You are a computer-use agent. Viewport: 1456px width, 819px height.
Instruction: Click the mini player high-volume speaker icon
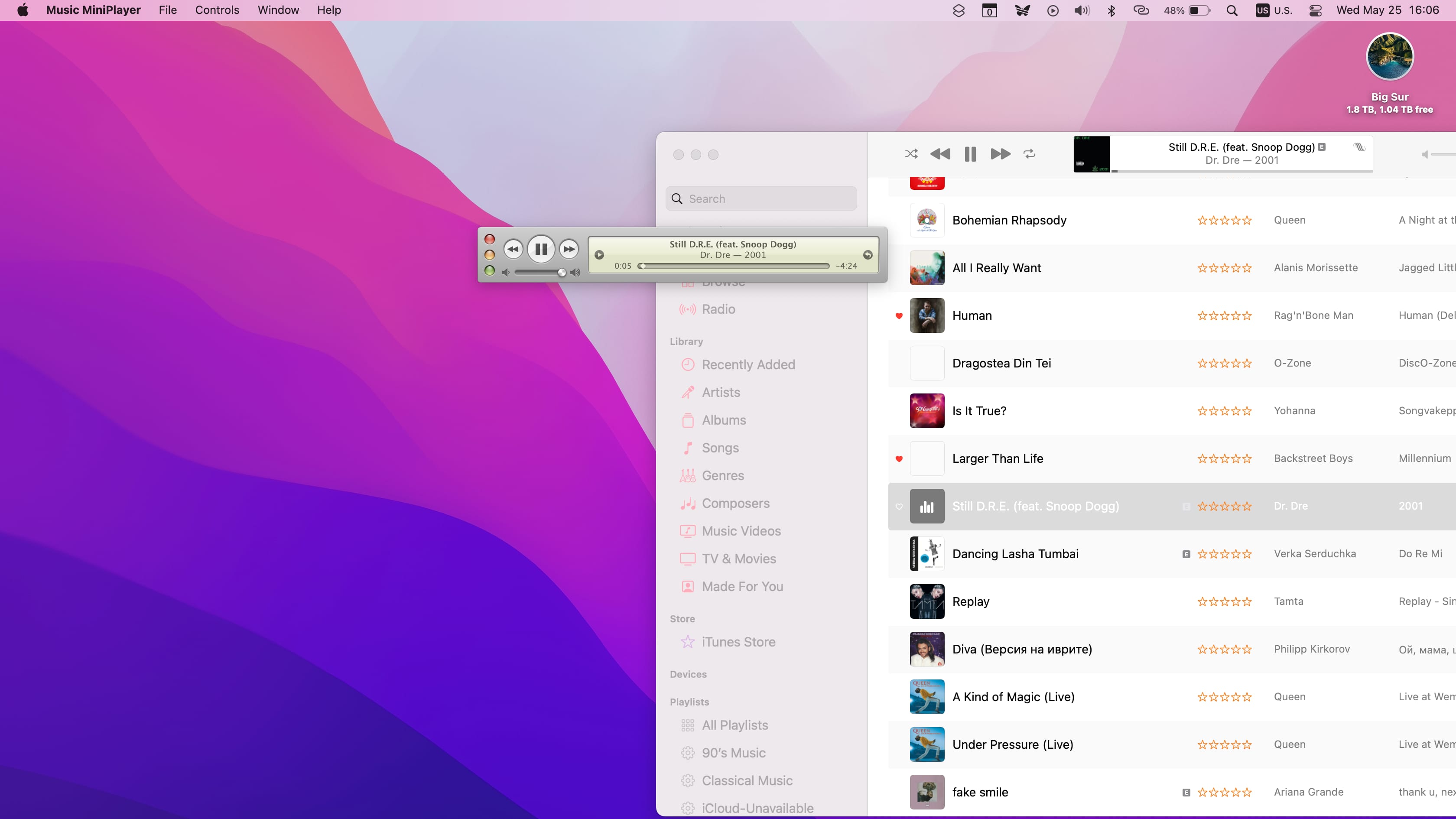575,273
